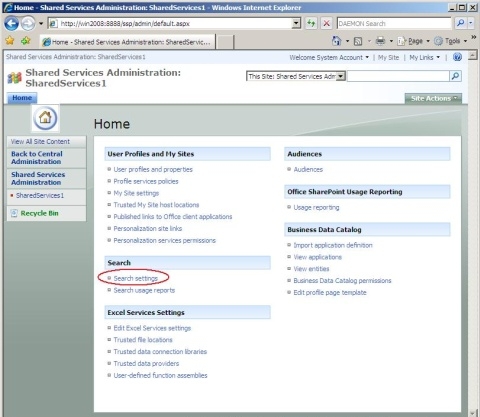Click the red Stop loading icon
Image resolution: width=480 pixels, height=417 pixels.
tap(327, 23)
